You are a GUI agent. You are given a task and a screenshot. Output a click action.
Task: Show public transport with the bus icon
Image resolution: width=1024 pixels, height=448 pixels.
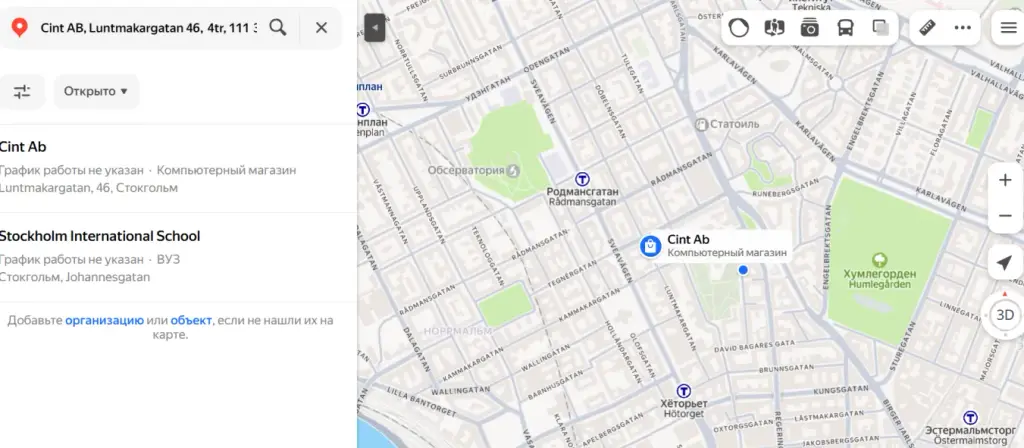pos(845,28)
